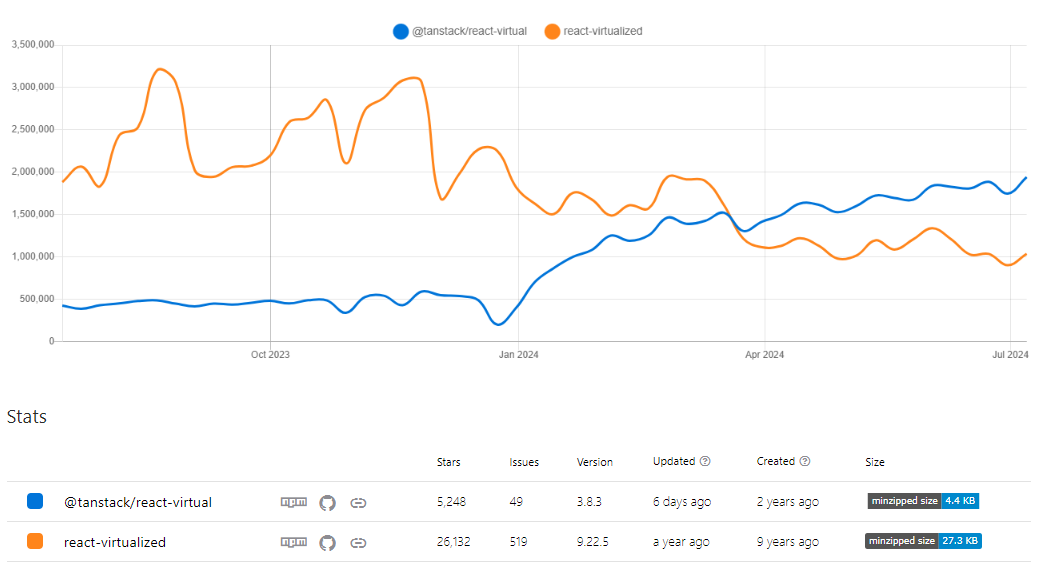The height and width of the screenshot is (573, 1042).
Task: Open GitHub icon for @tanstack/react-virtual
Action: tap(327, 503)
